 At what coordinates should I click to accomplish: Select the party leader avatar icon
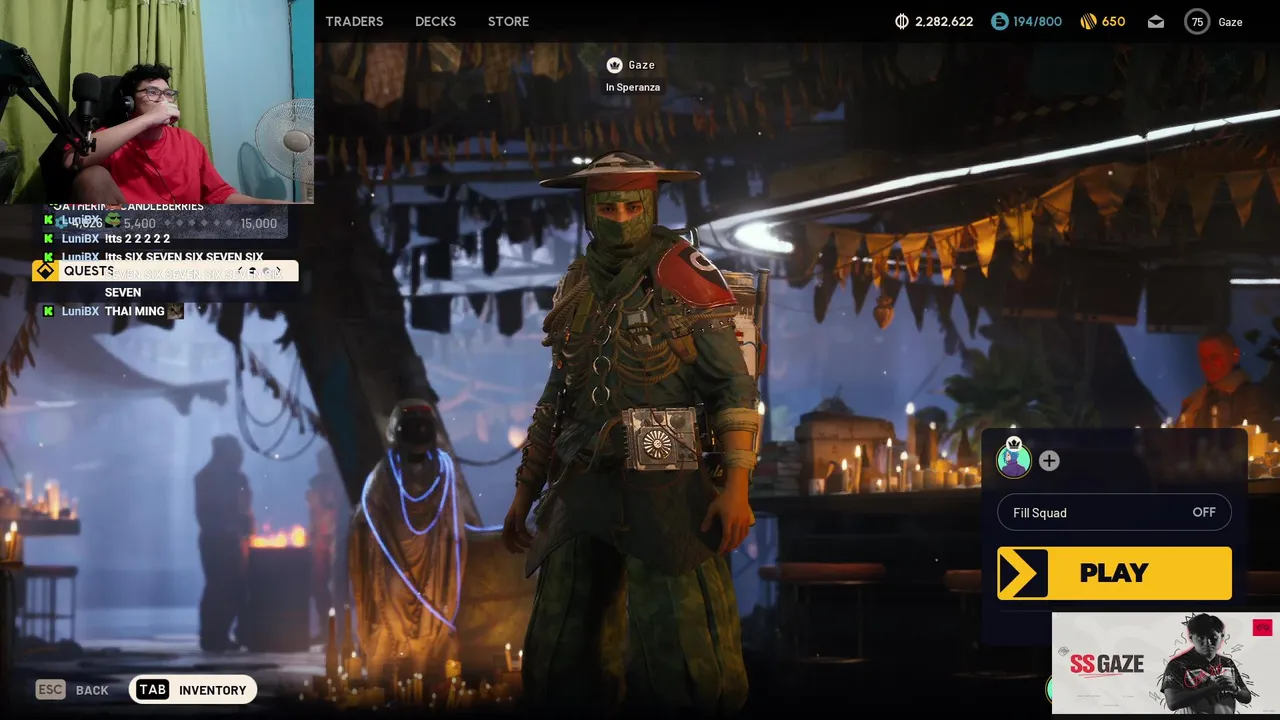click(1014, 458)
